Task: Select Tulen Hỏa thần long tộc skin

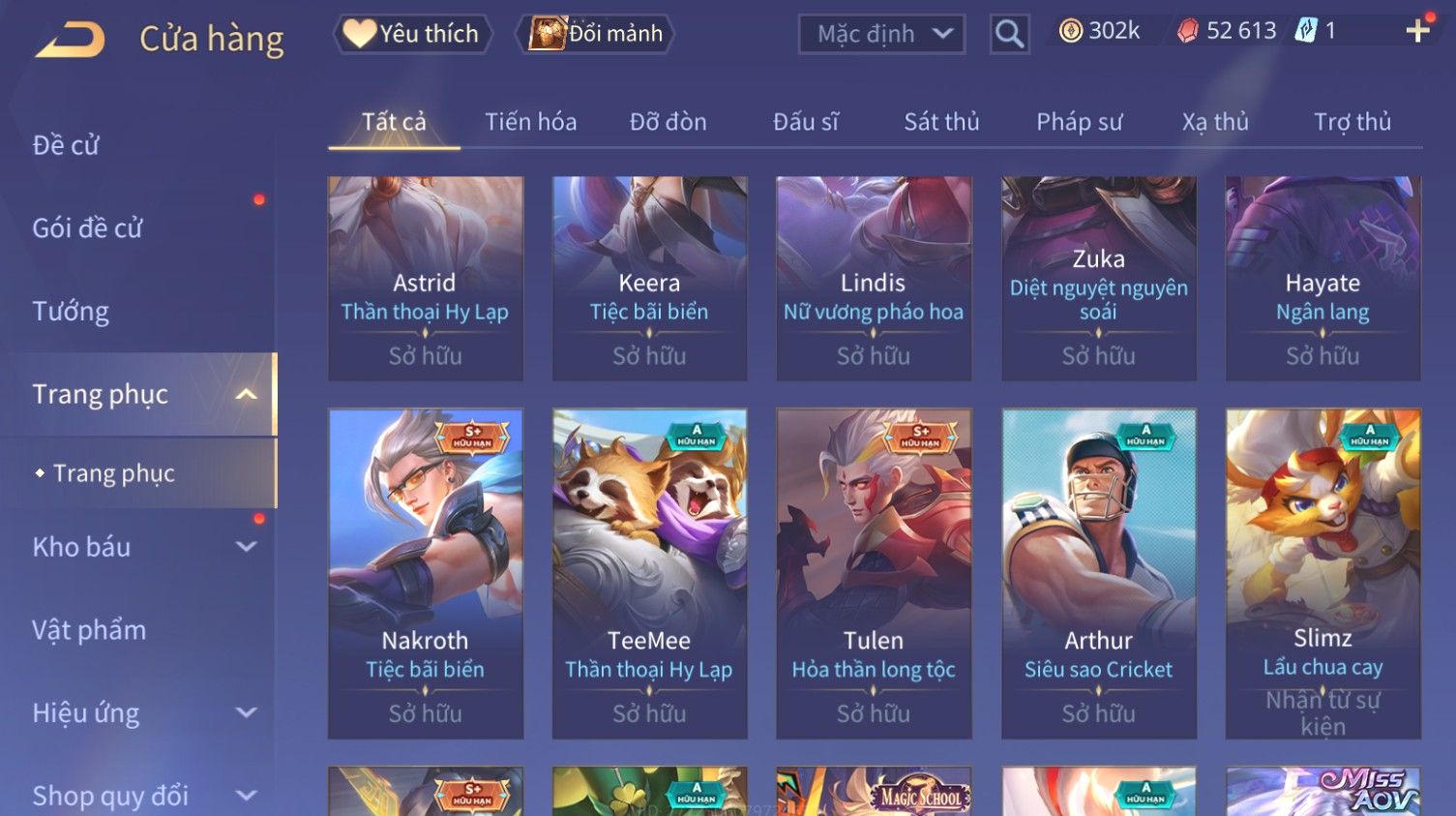Action: (874, 573)
